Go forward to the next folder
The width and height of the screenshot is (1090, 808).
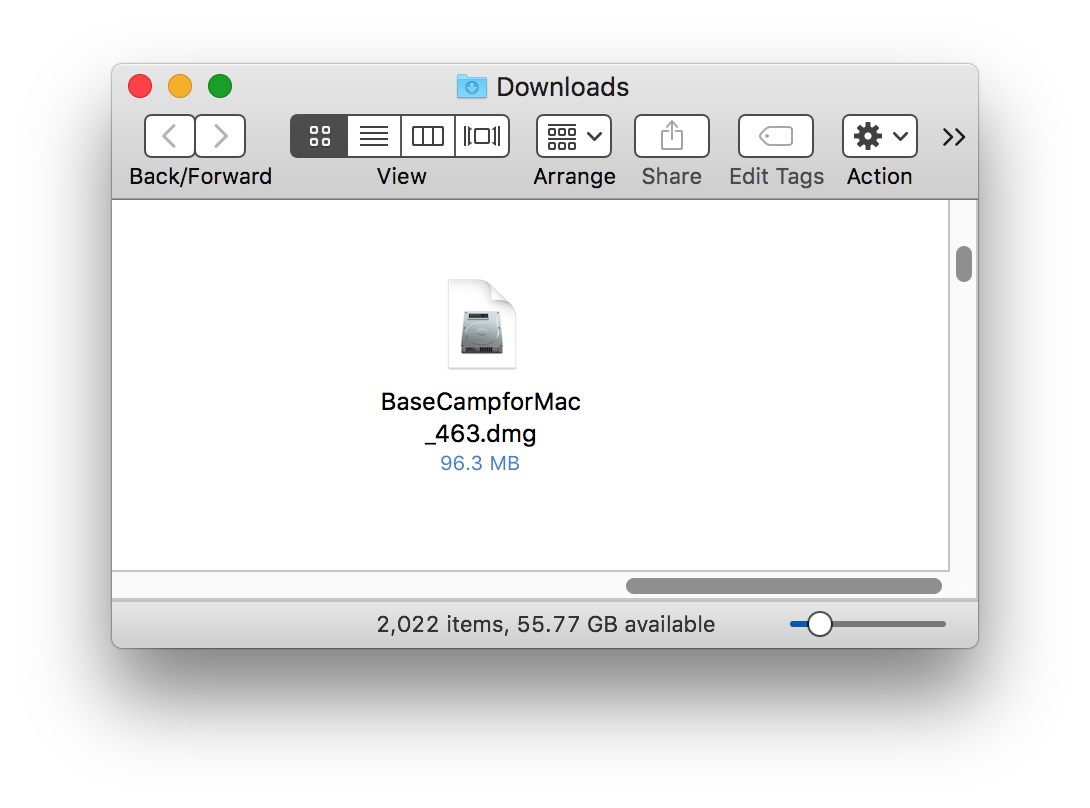220,136
